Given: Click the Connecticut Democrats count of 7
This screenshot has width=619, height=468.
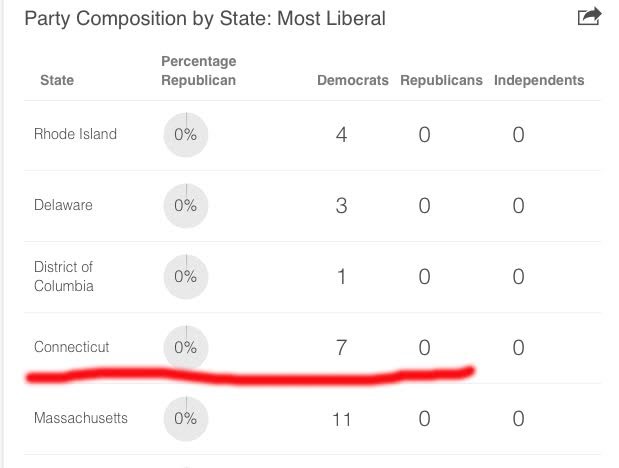Looking at the screenshot, I should 342,347.
